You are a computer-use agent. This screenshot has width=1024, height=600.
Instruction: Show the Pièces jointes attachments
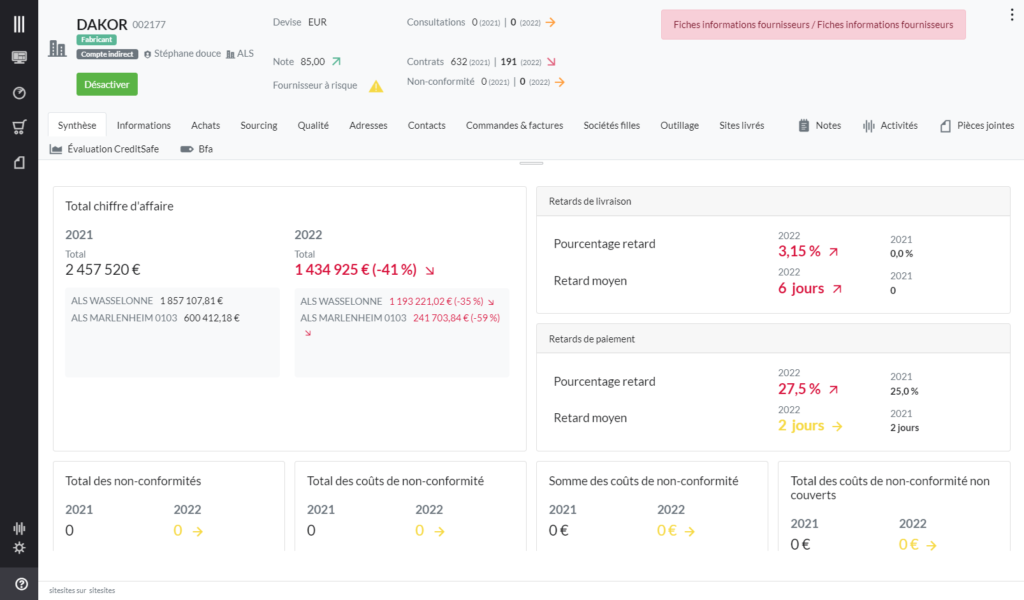(976, 126)
